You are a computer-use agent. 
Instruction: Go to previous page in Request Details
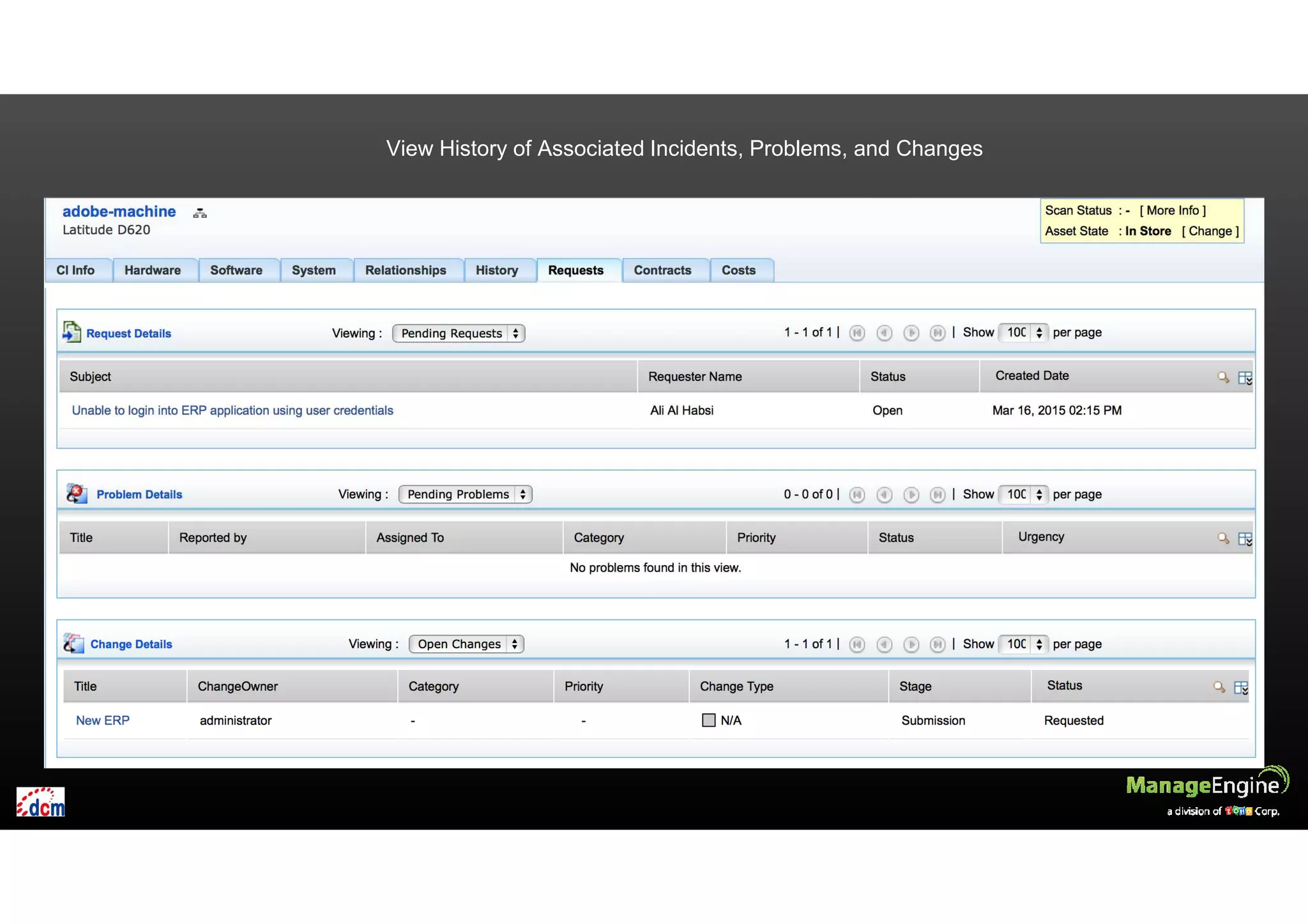point(885,333)
